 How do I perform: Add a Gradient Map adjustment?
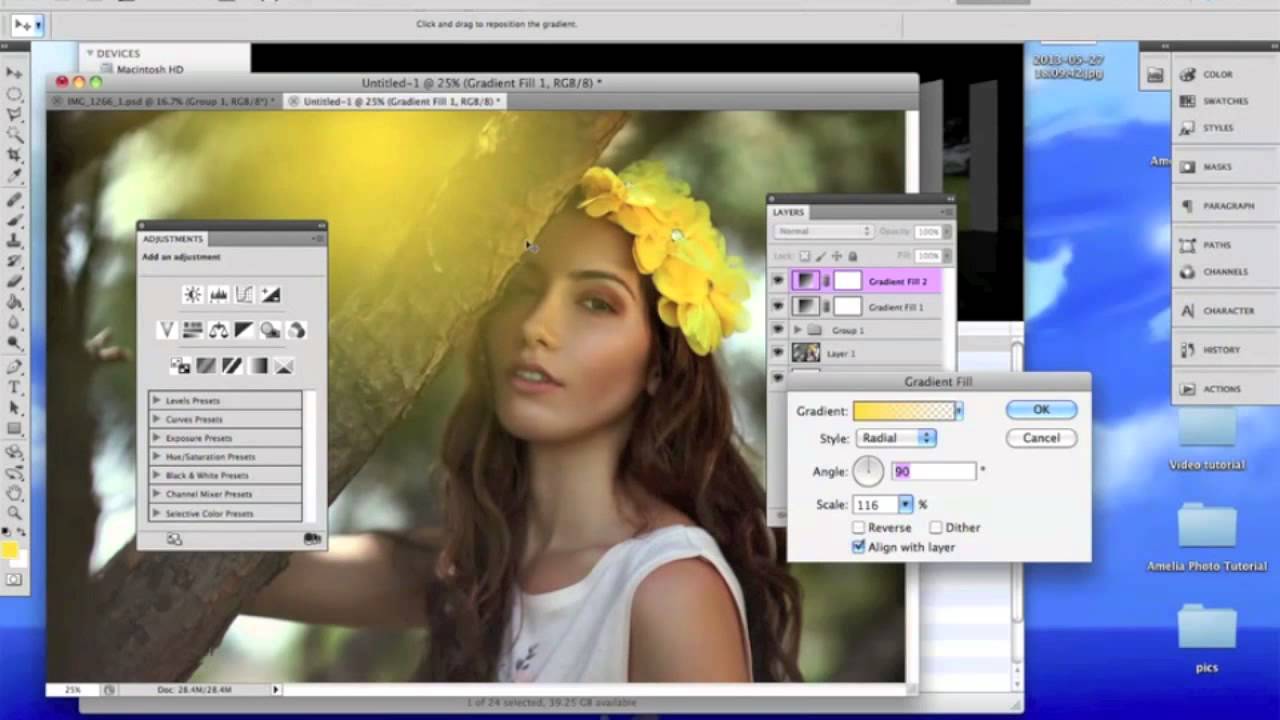(258, 366)
